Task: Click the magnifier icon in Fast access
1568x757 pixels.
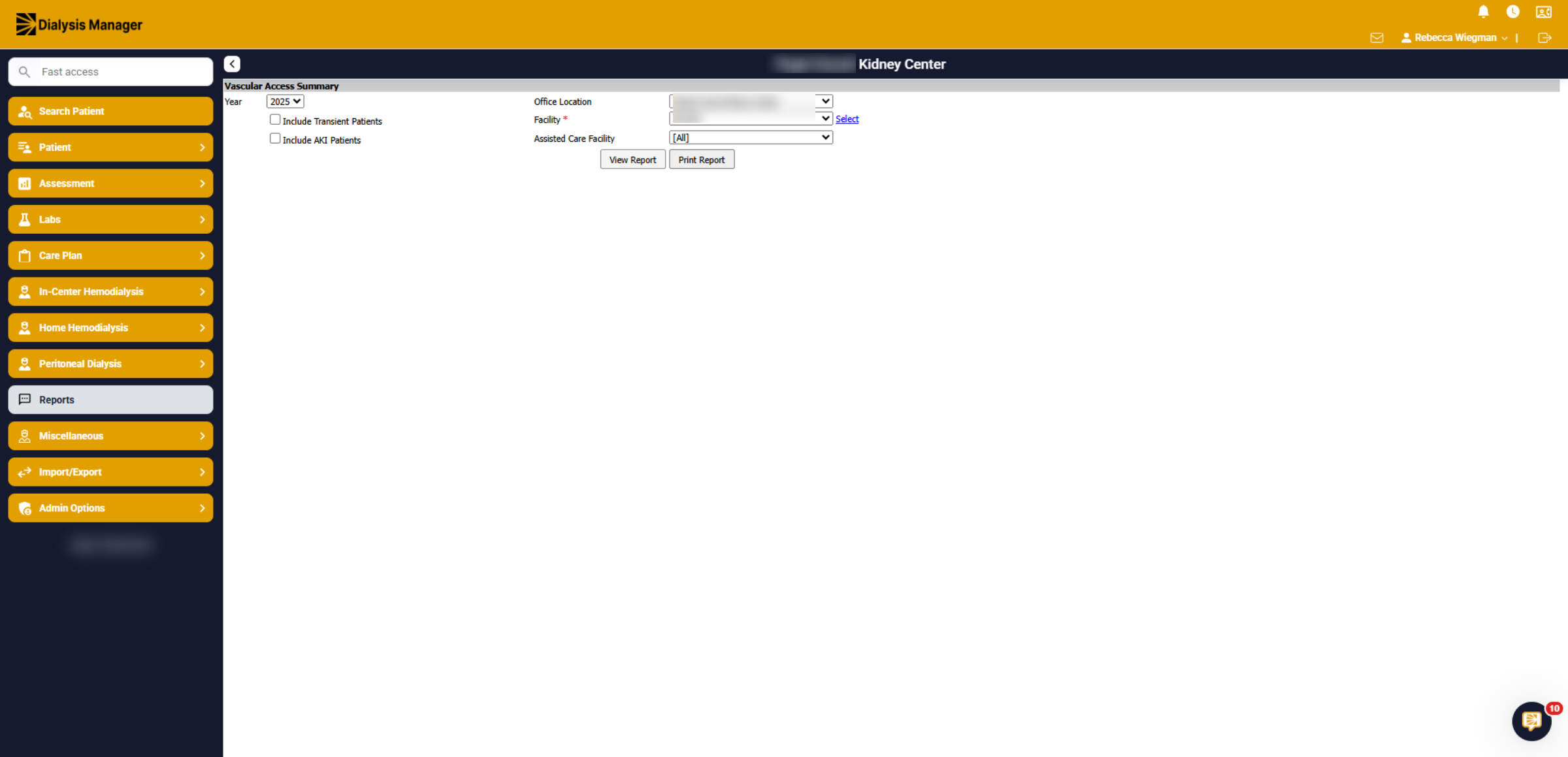Action: pos(24,72)
